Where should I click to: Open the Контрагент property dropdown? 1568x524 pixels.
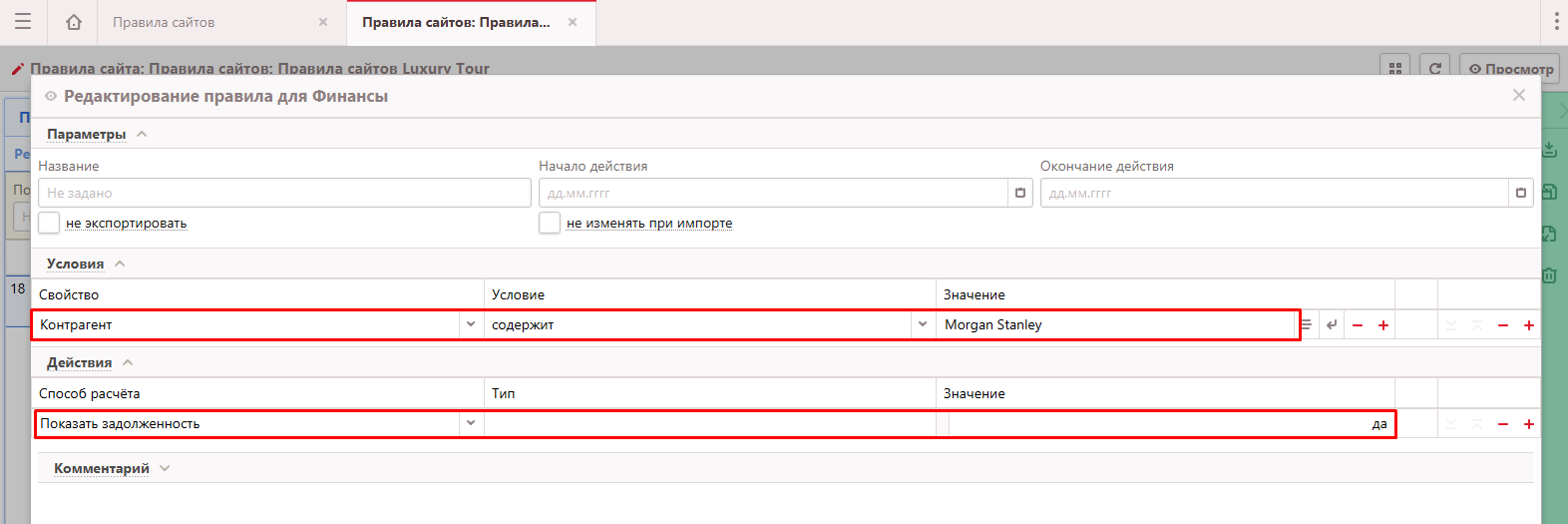[471, 324]
